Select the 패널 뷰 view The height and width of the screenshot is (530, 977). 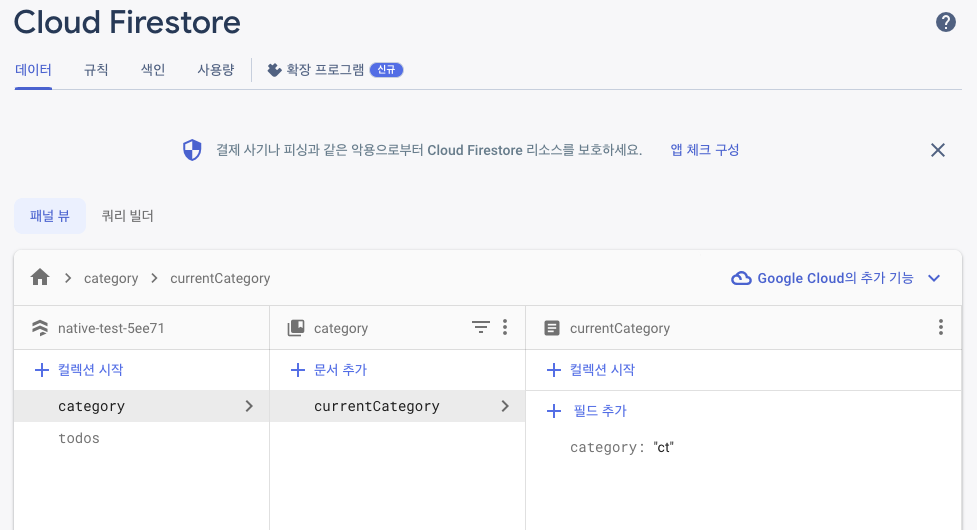[50, 216]
